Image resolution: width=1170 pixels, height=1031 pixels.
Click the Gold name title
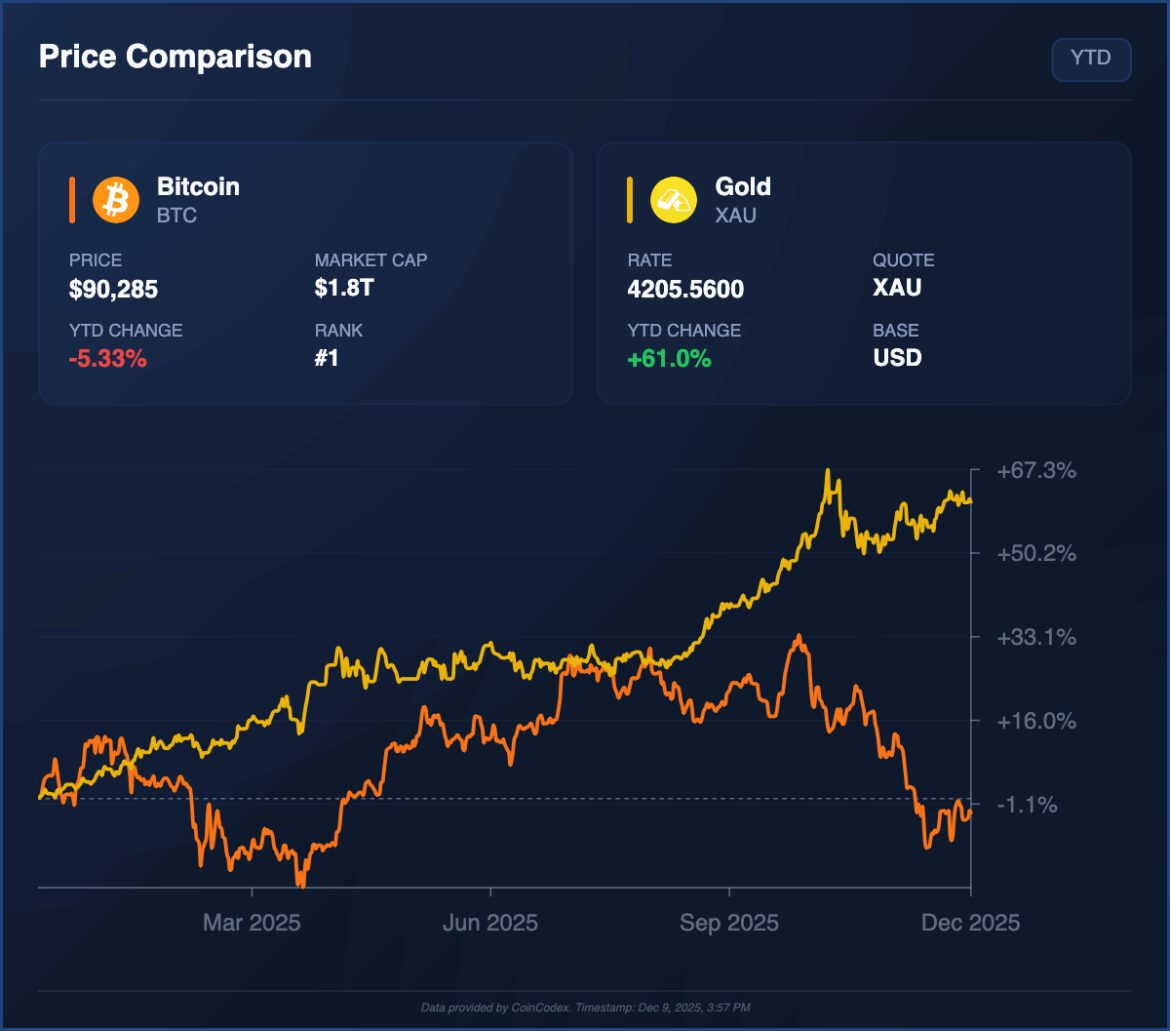pos(743,186)
